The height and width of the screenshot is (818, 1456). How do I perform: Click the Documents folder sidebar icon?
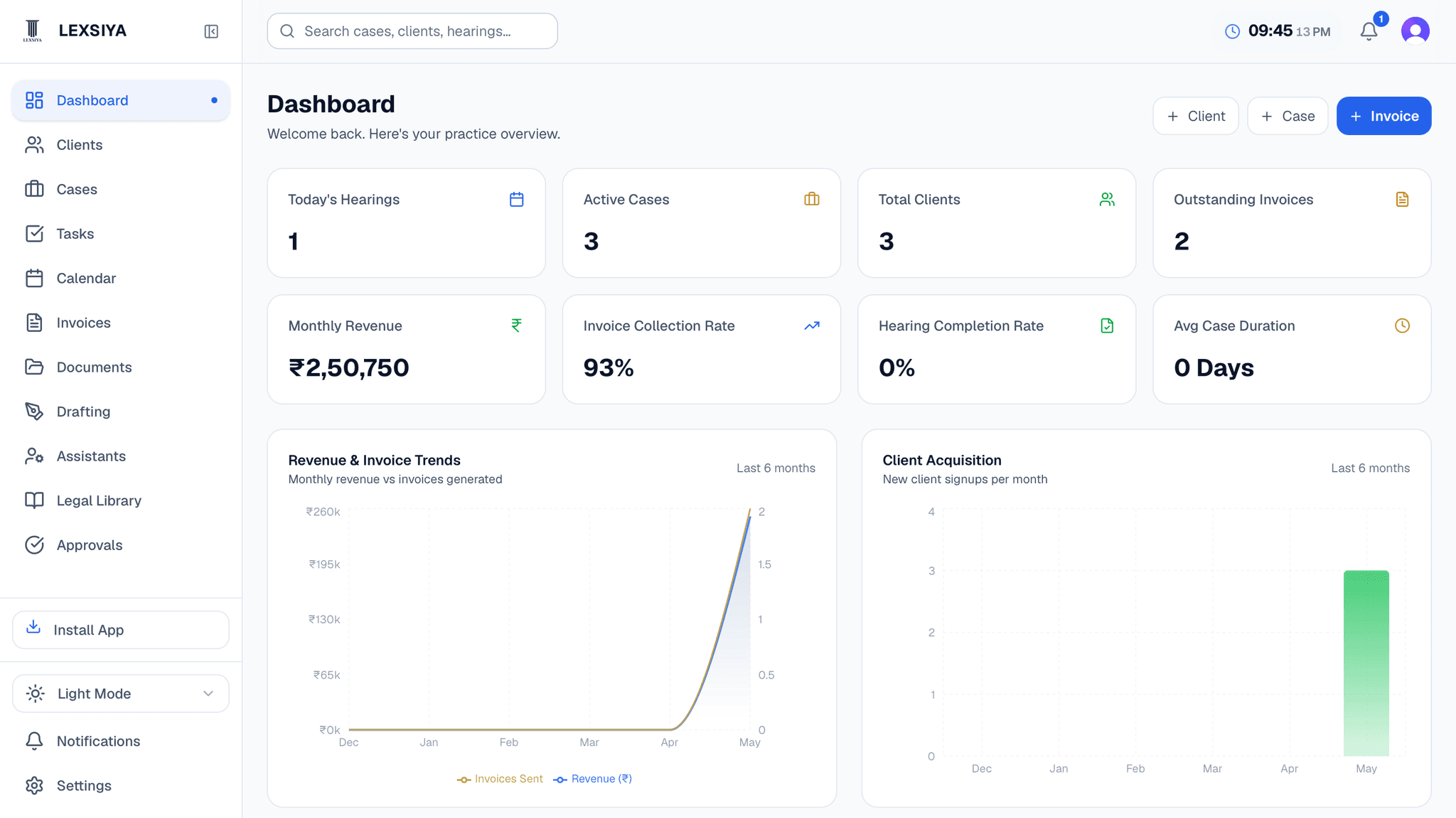click(34, 367)
